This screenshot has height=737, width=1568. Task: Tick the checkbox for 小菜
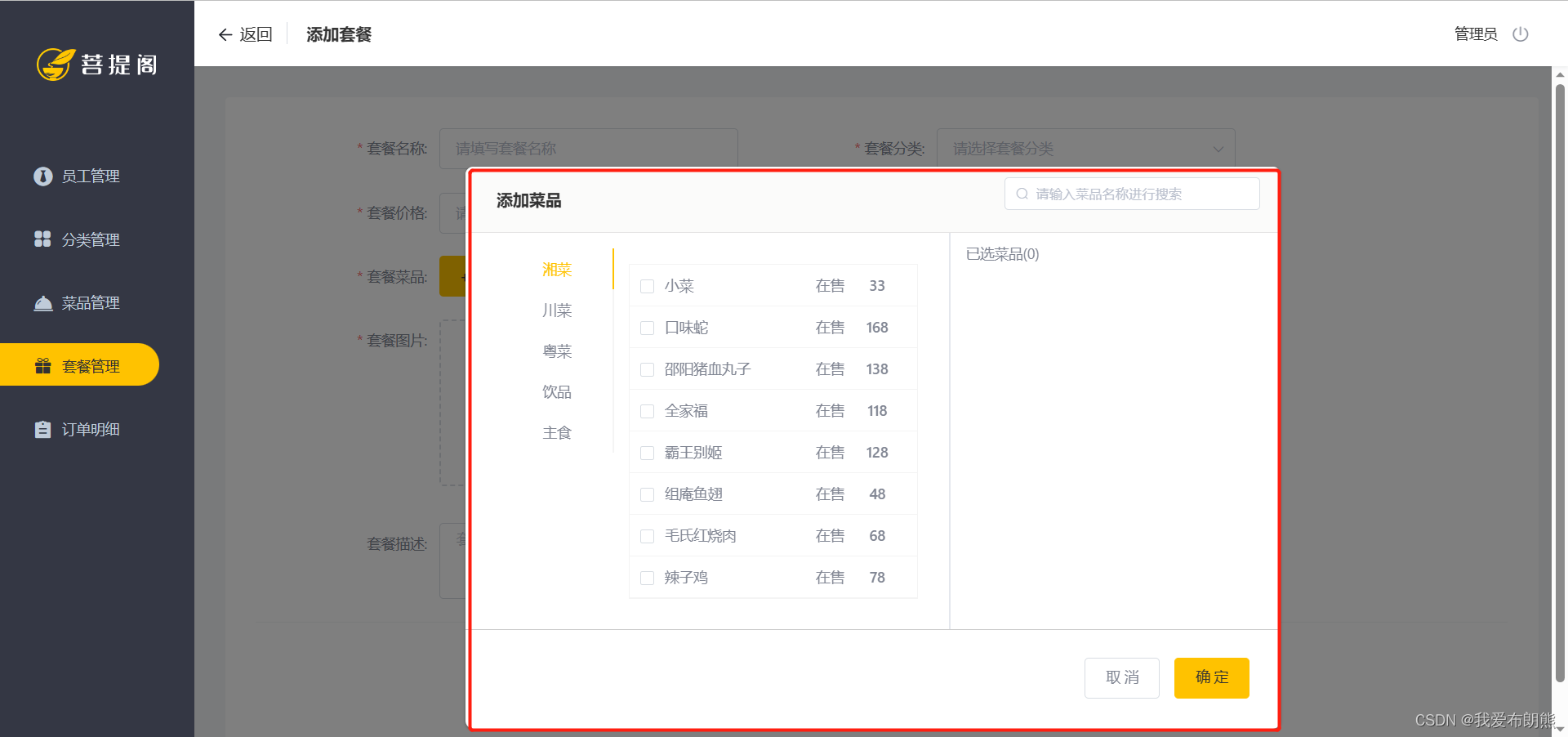coord(648,286)
